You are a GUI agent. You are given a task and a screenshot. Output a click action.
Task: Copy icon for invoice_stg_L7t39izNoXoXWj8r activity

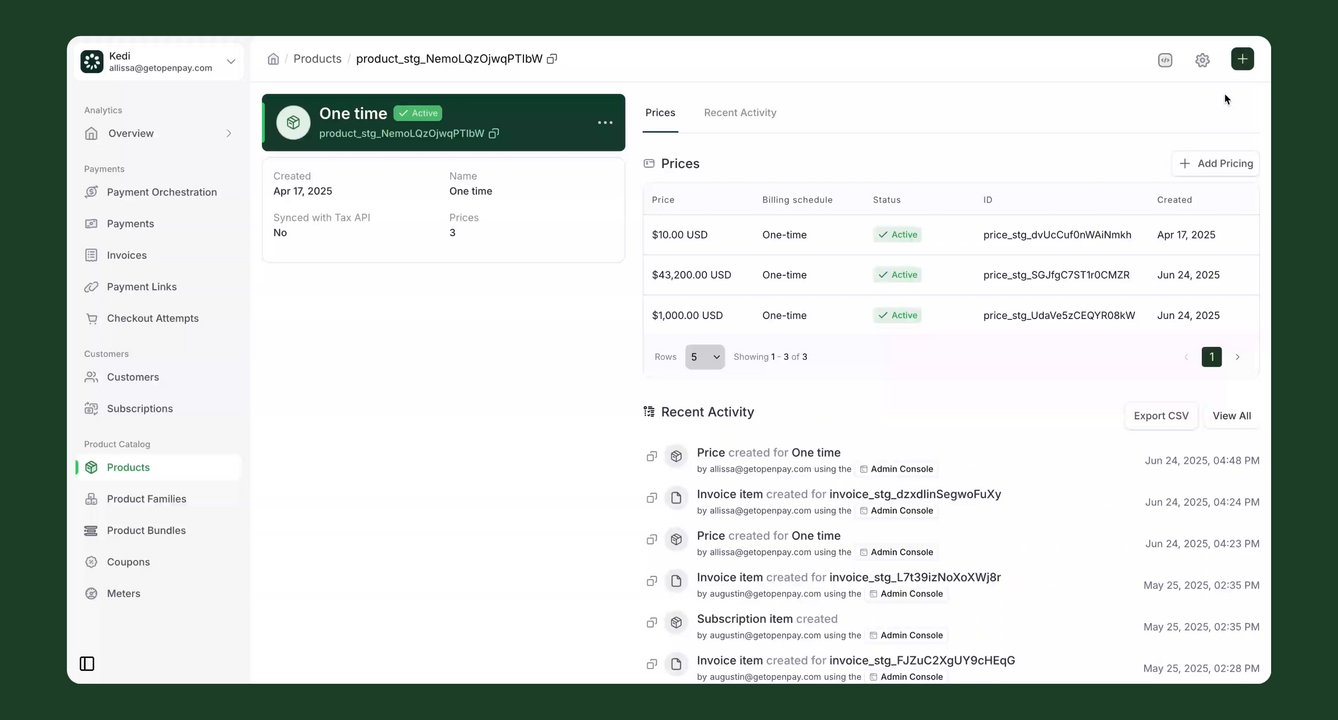coord(651,581)
